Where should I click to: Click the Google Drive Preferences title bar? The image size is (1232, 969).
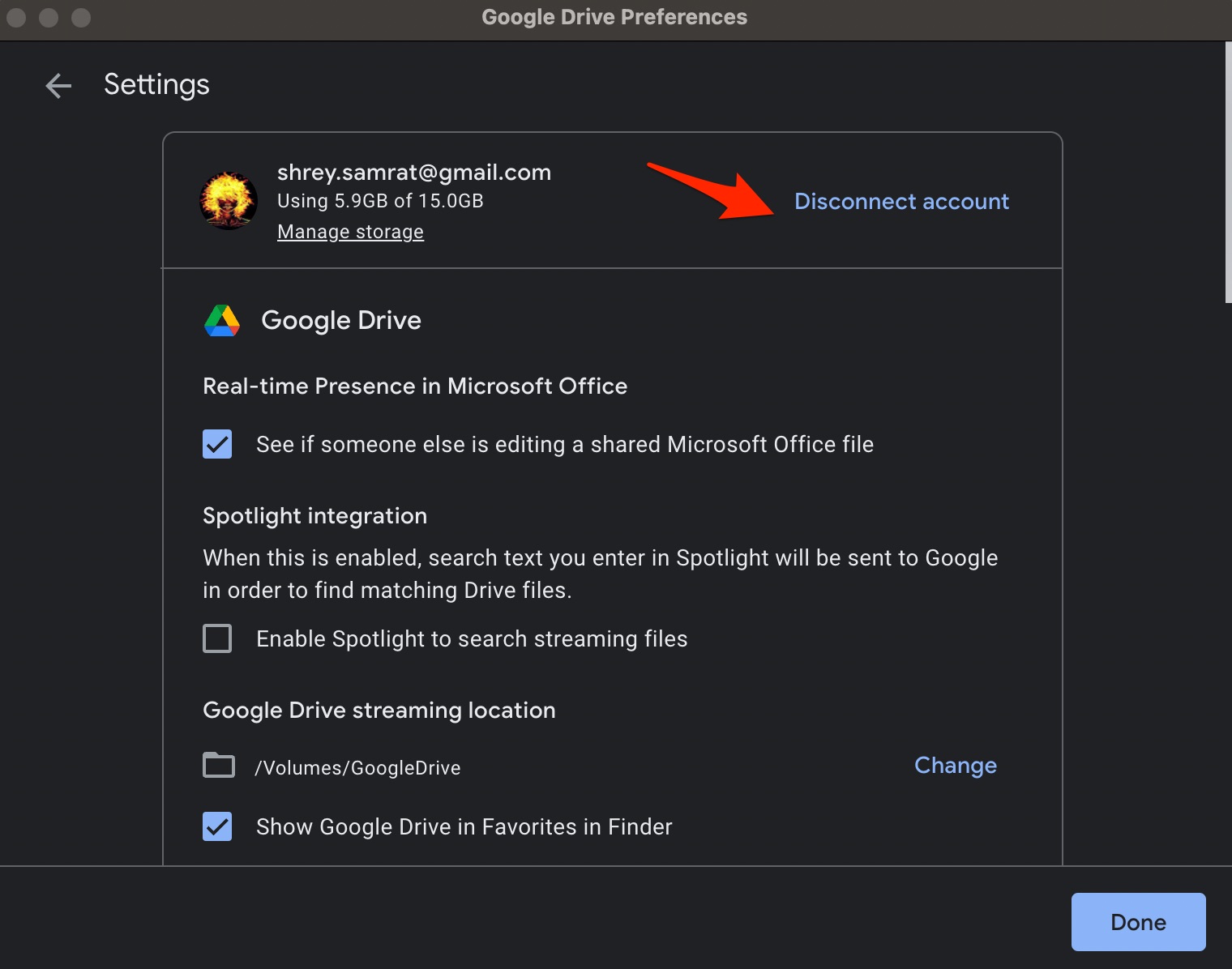pos(614,16)
